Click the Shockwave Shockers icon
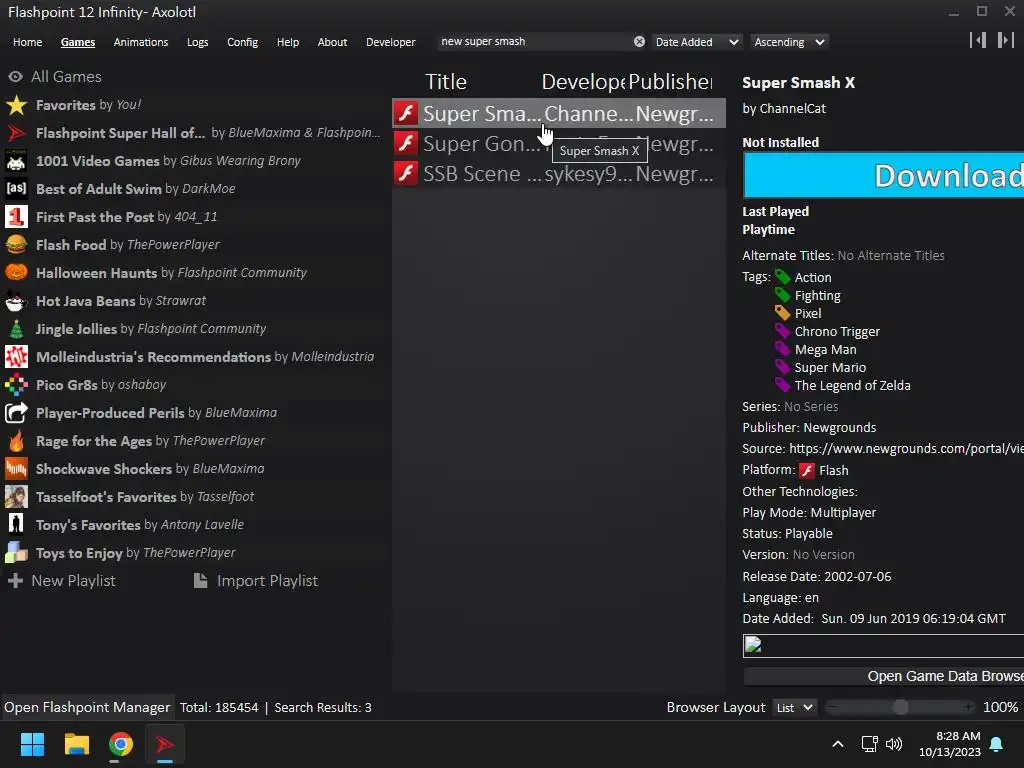 [x=16, y=469]
